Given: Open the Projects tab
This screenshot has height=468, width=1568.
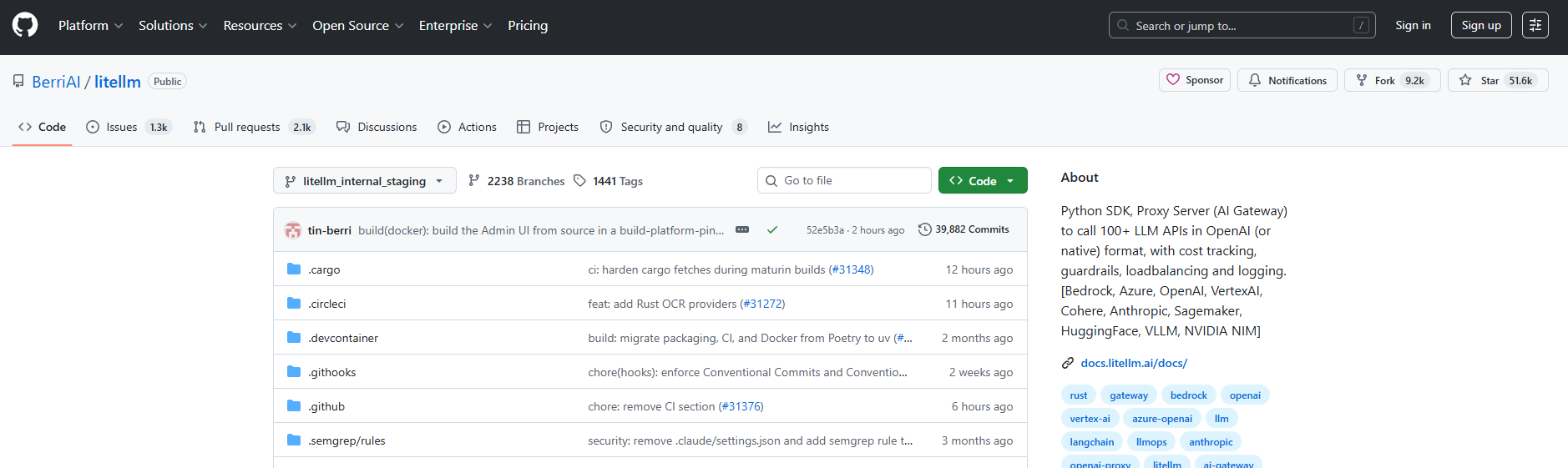Looking at the screenshot, I should tap(548, 127).
